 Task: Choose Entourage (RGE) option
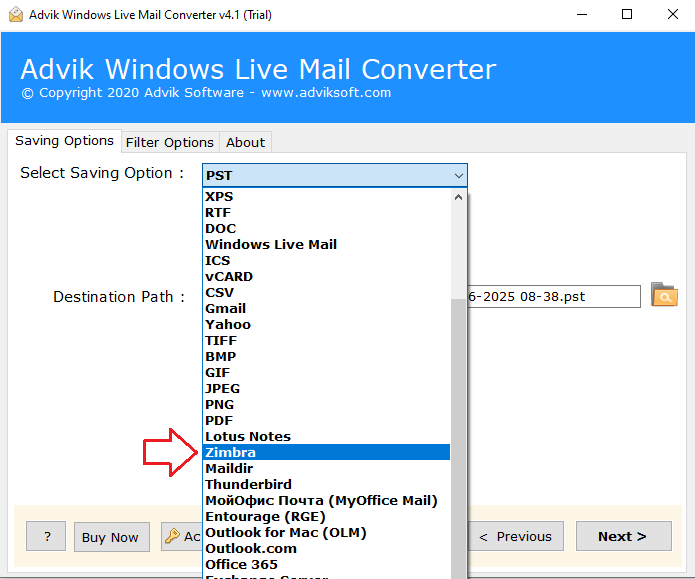coord(326,516)
